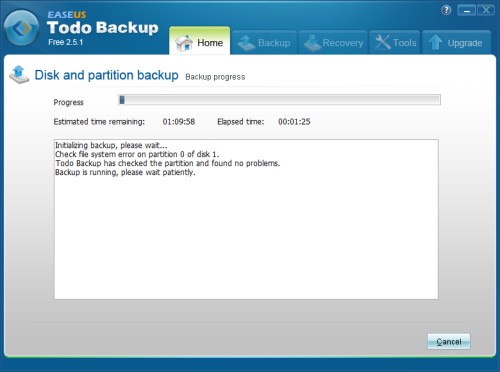This screenshot has width=500, height=372.
Task: Click the 'Todo Backup' title text
Action: [102, 27]
